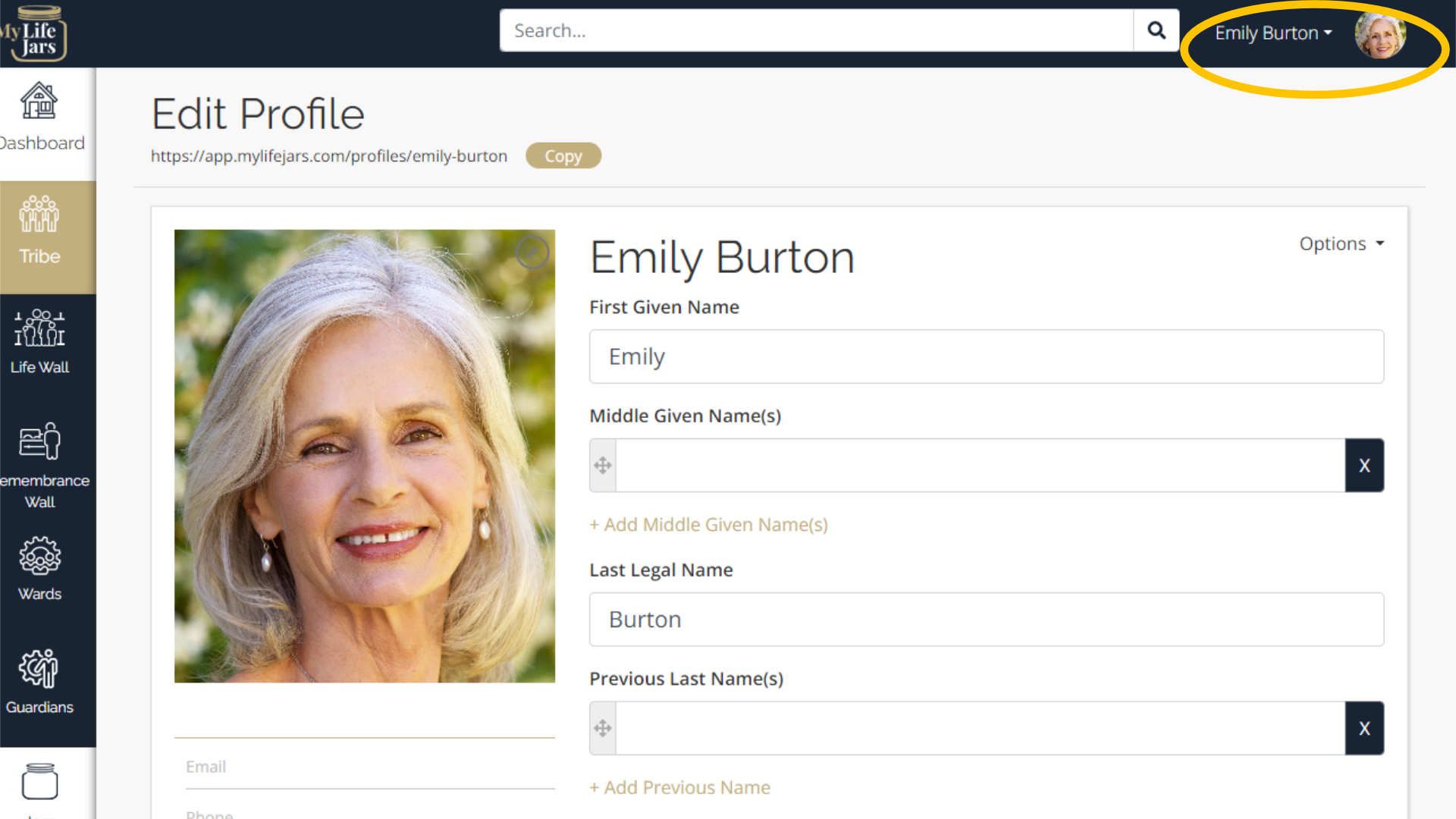Grab previous last name drag handle

[x=603, y=729]
